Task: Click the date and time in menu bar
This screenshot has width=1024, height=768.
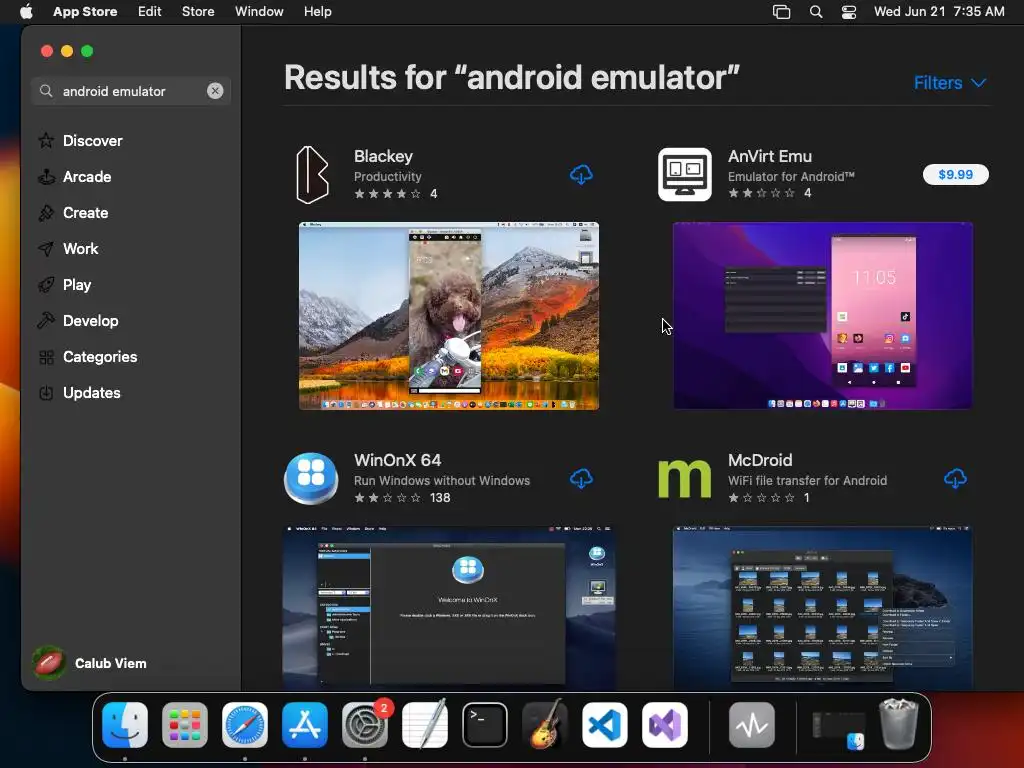Action: 939,11
